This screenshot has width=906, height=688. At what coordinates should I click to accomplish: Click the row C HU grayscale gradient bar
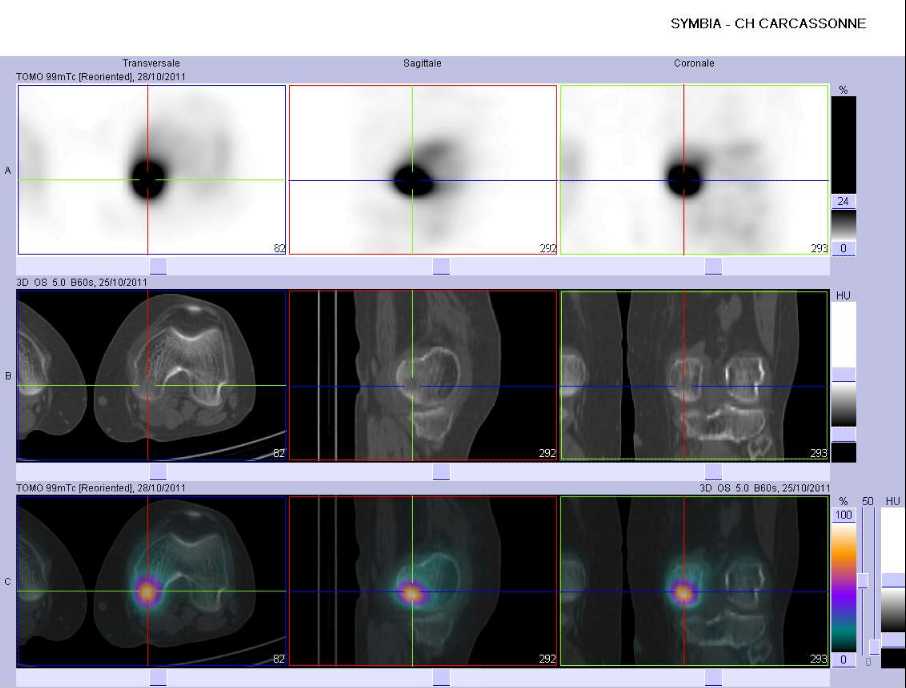(893, 610)
